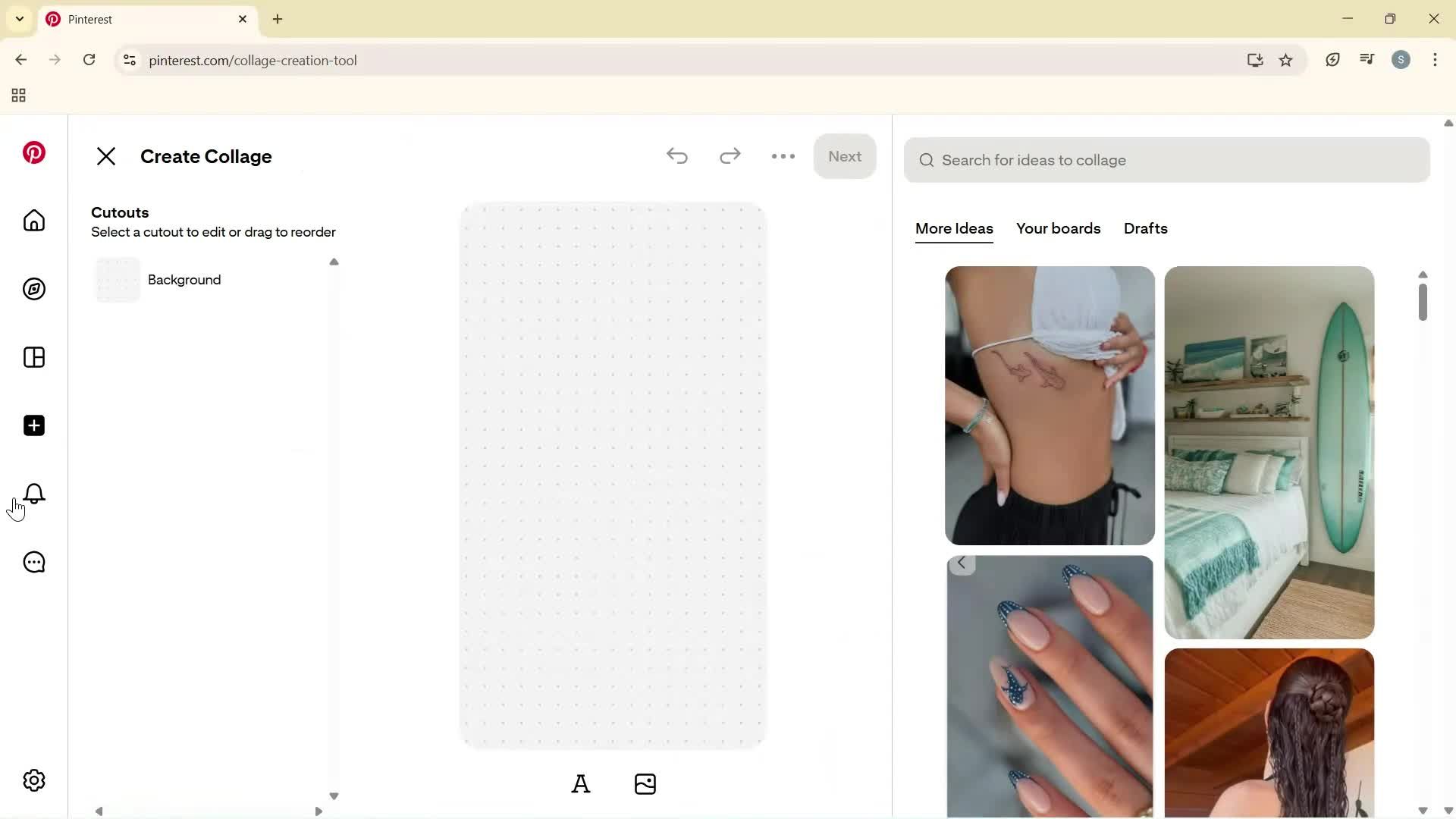The image size is (1456, 819).
Task: Select the Explore compass icon in sidebar
Action: tap(33, 289)
